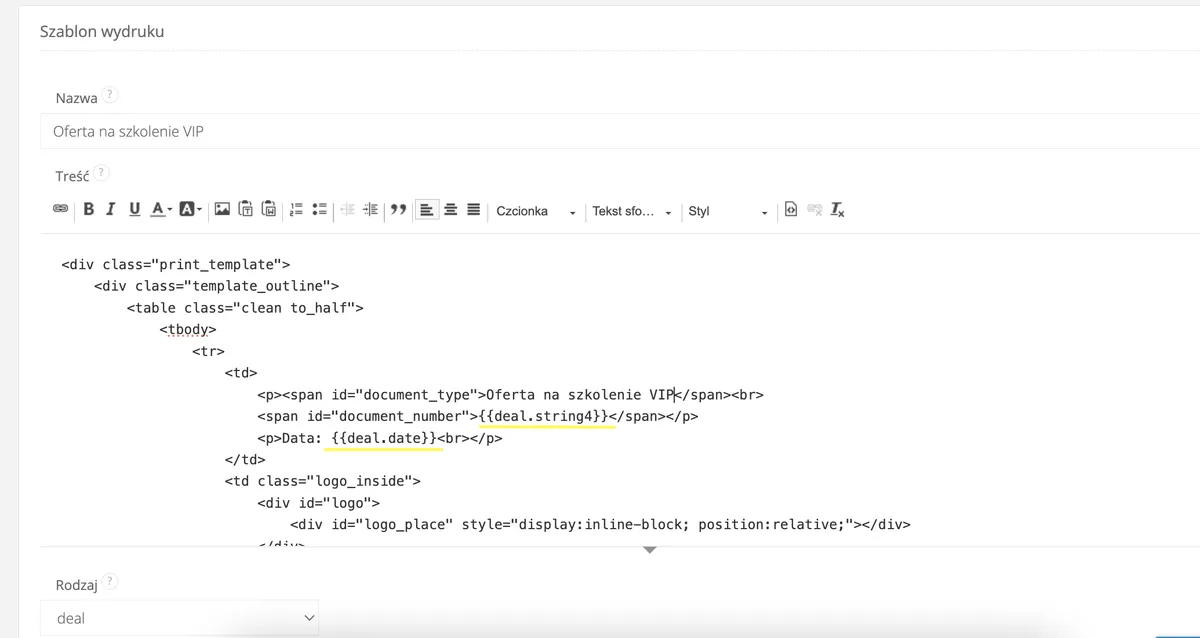The width and height of the screenshot is (1200, 638).
Task: Click the div id="logo_place" line
Action: click(x=600, y=524)
